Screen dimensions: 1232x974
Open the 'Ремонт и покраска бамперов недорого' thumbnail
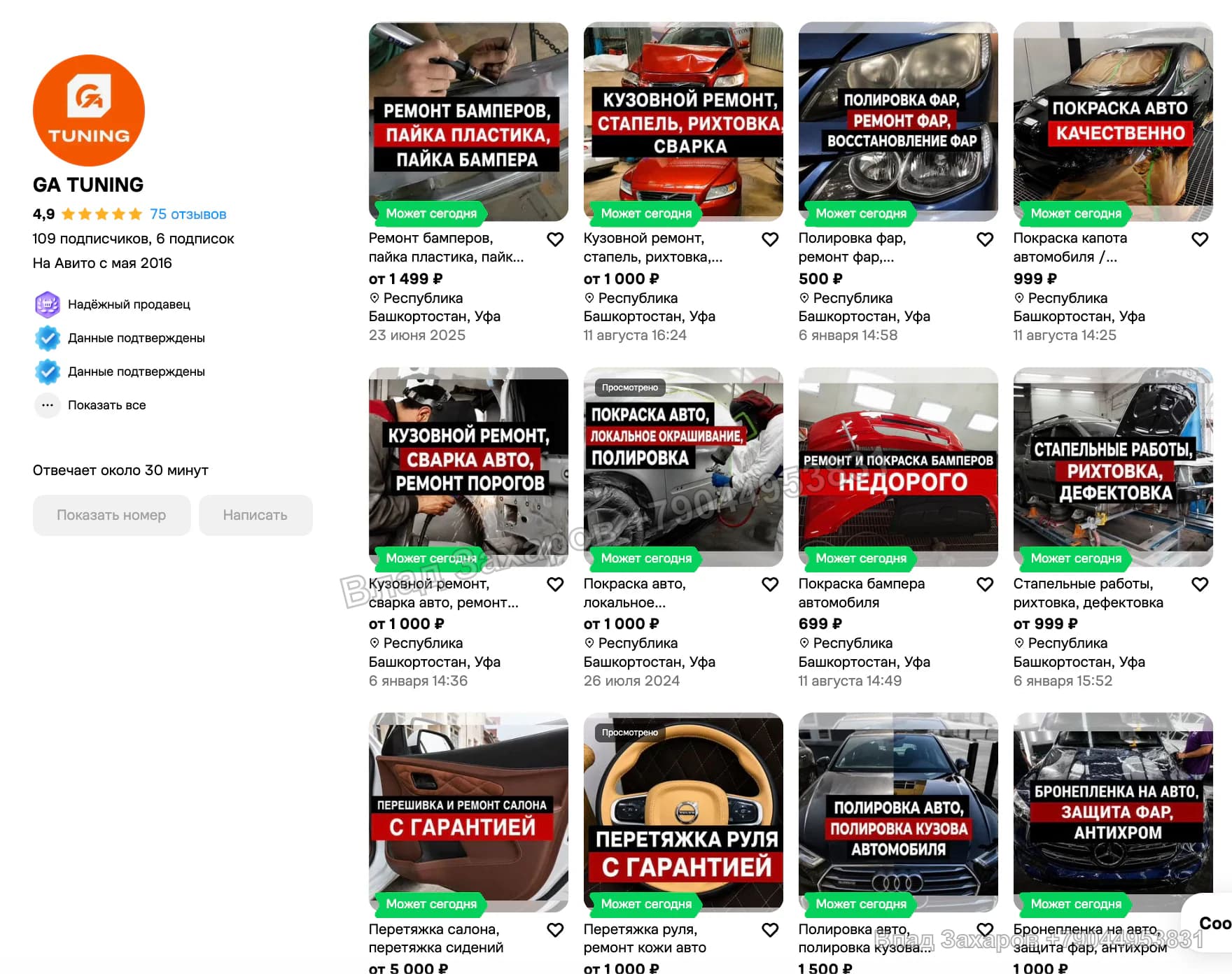[898, 467]
